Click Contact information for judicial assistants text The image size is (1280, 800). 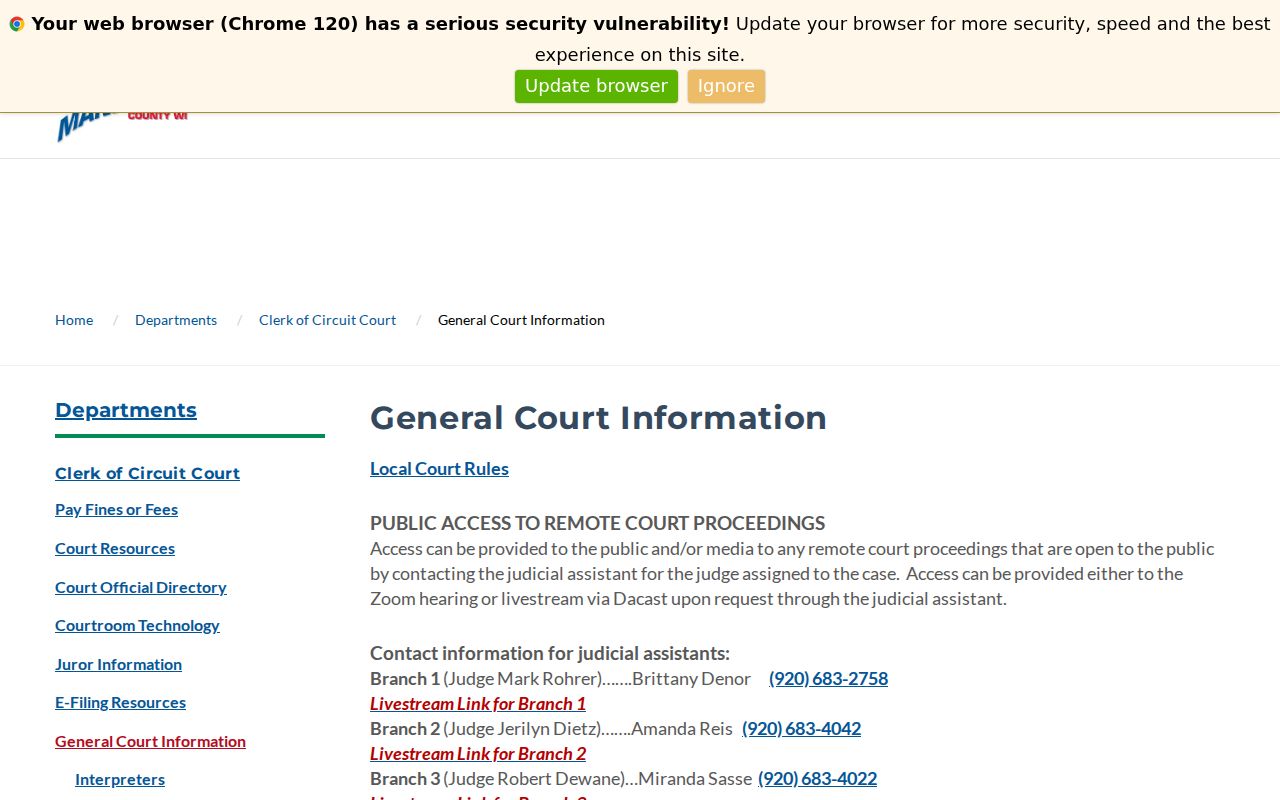550,654
